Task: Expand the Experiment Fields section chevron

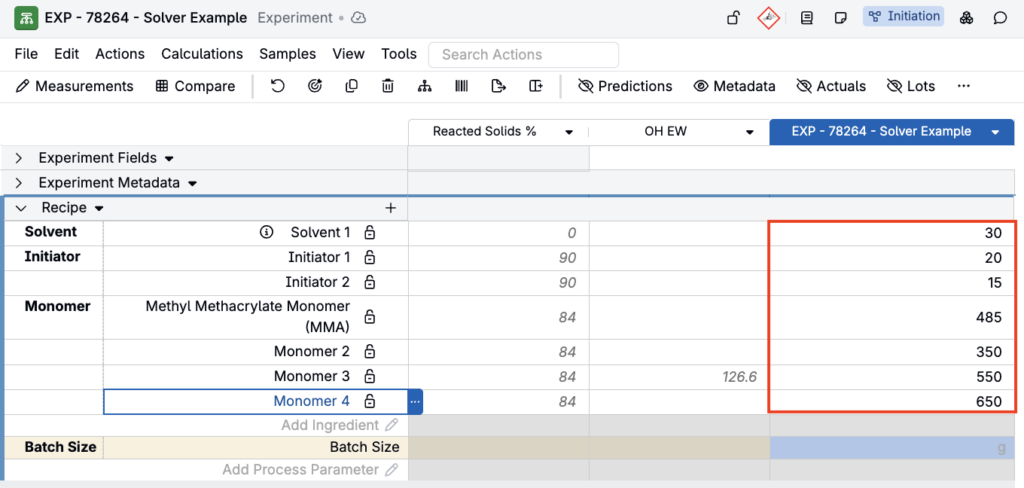Action: (x=19, y=158)
